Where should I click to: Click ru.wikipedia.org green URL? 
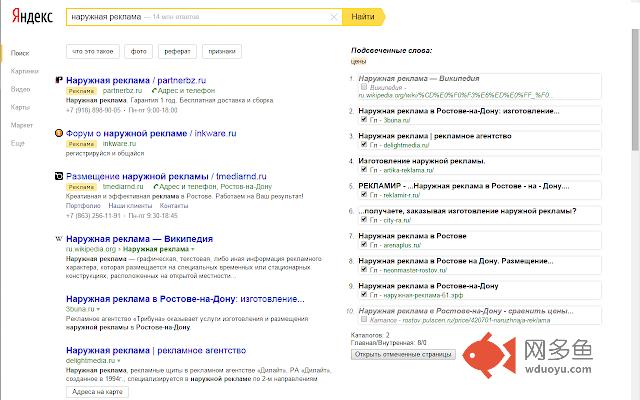(x=91, y=249)
